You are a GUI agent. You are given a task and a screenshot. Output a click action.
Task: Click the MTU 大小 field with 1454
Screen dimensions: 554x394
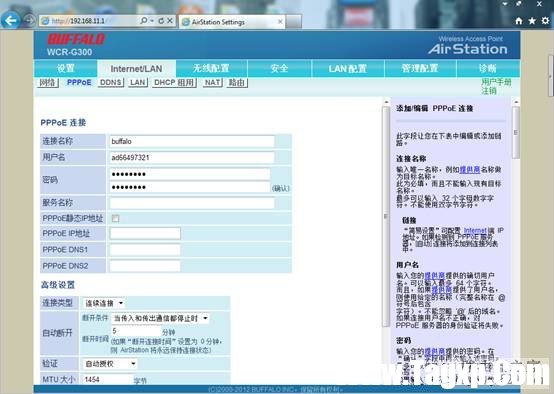[x=108, y=380]
